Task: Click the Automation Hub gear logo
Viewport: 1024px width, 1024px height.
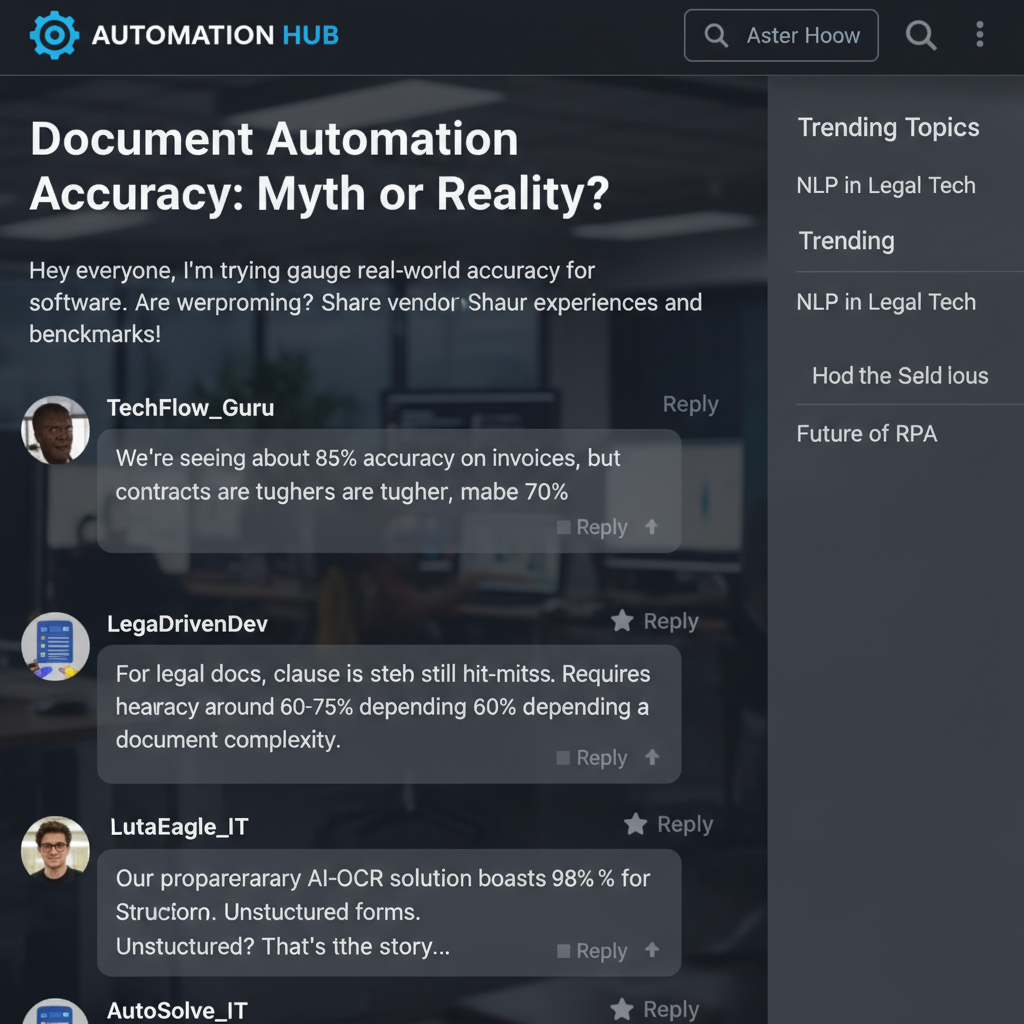Action: (54, 36)
